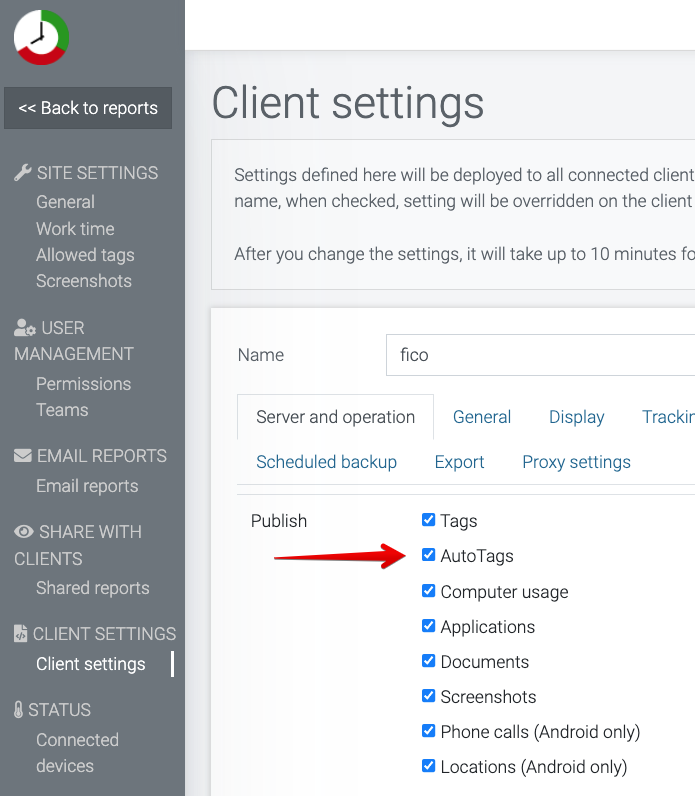
Task: Open Connected devices page
Action: (78, 753)
